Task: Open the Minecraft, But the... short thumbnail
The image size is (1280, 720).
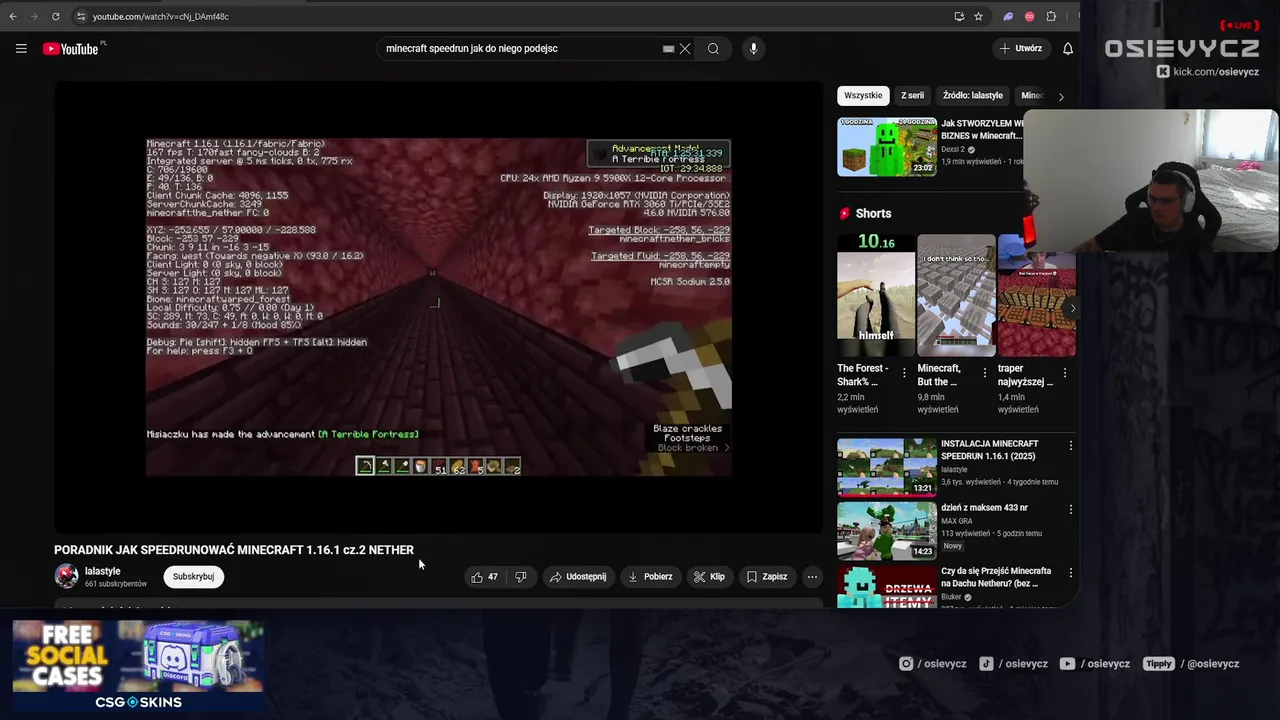Action: click(957, 295)
